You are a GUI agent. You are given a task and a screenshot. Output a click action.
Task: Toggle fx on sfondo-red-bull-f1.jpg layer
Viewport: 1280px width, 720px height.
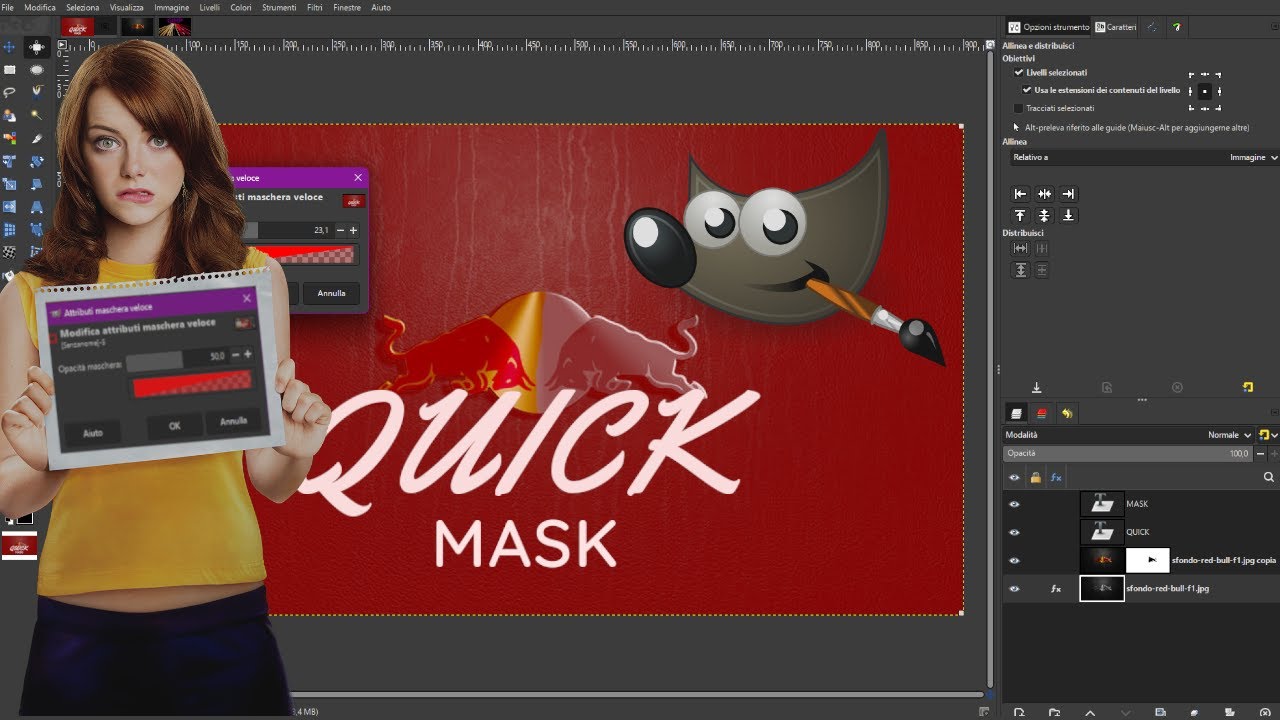click(x=1055, y=589)
